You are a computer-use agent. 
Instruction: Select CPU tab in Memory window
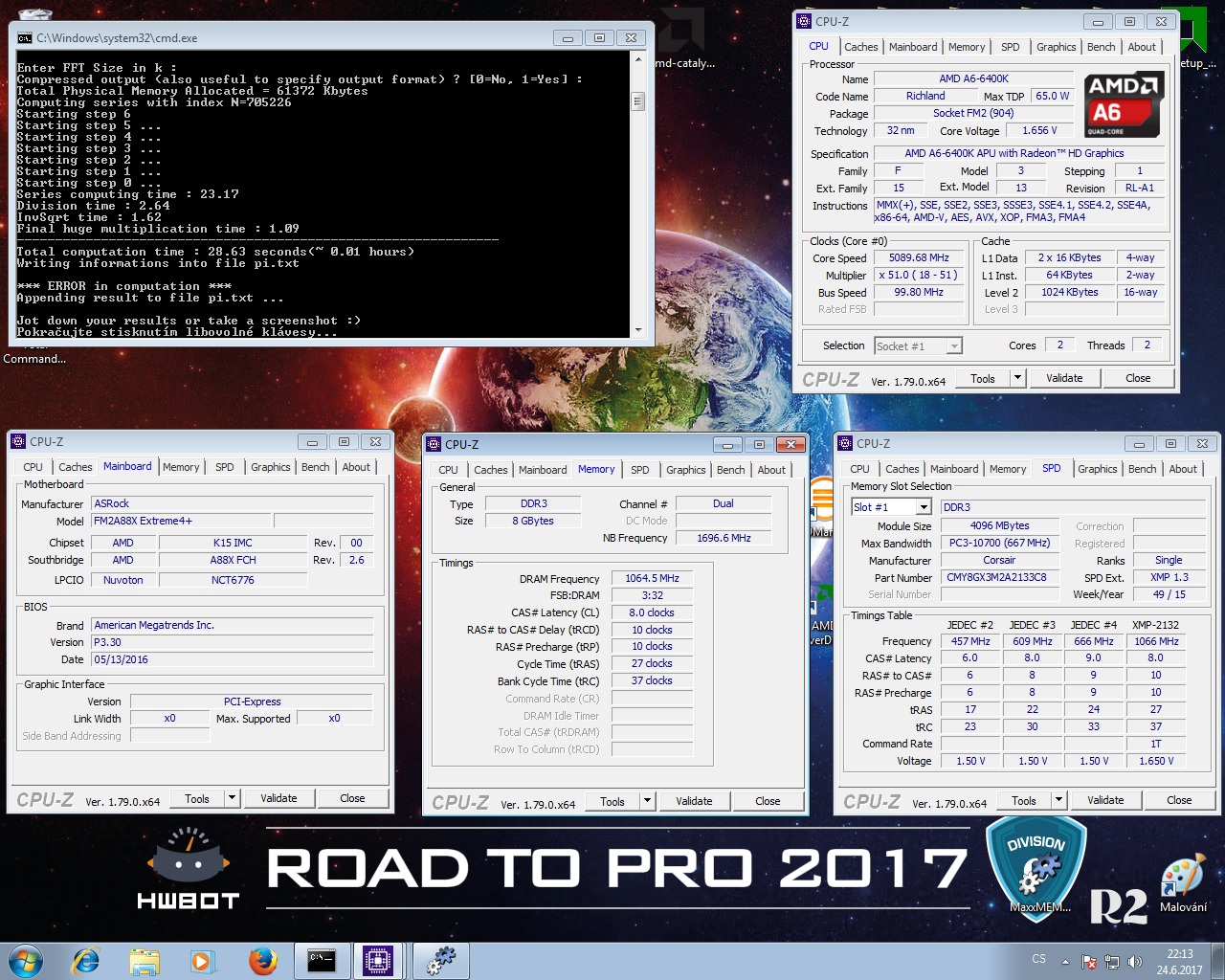point(448,470)
